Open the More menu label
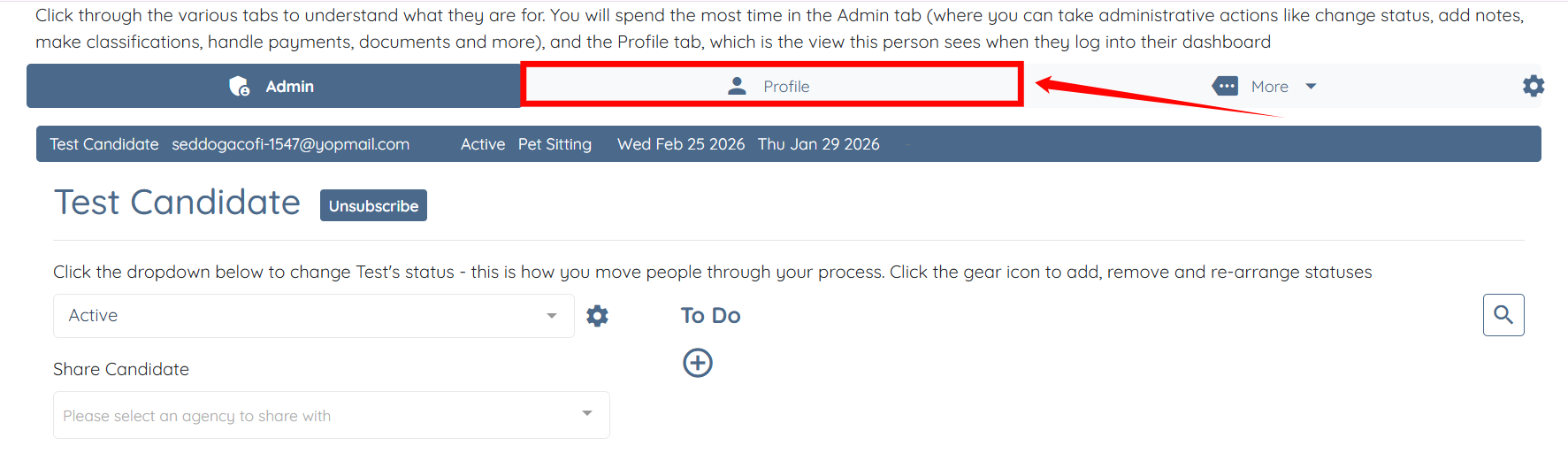The width and height of the screenshot is (1568, 469). coord(1269,87)
